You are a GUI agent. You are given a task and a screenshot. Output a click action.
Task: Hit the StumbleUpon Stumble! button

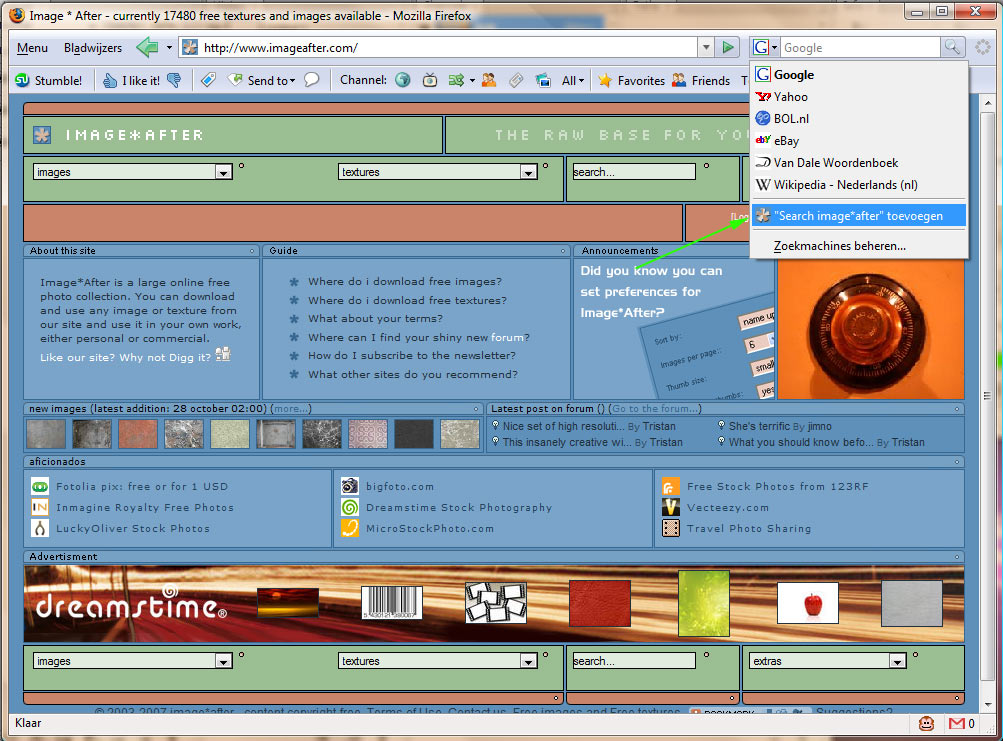[49, 81]
